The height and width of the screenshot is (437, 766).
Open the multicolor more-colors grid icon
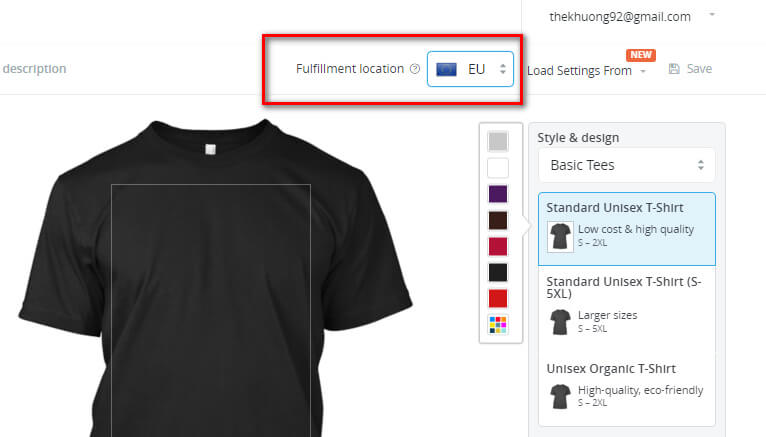click(x=498, y=324)
